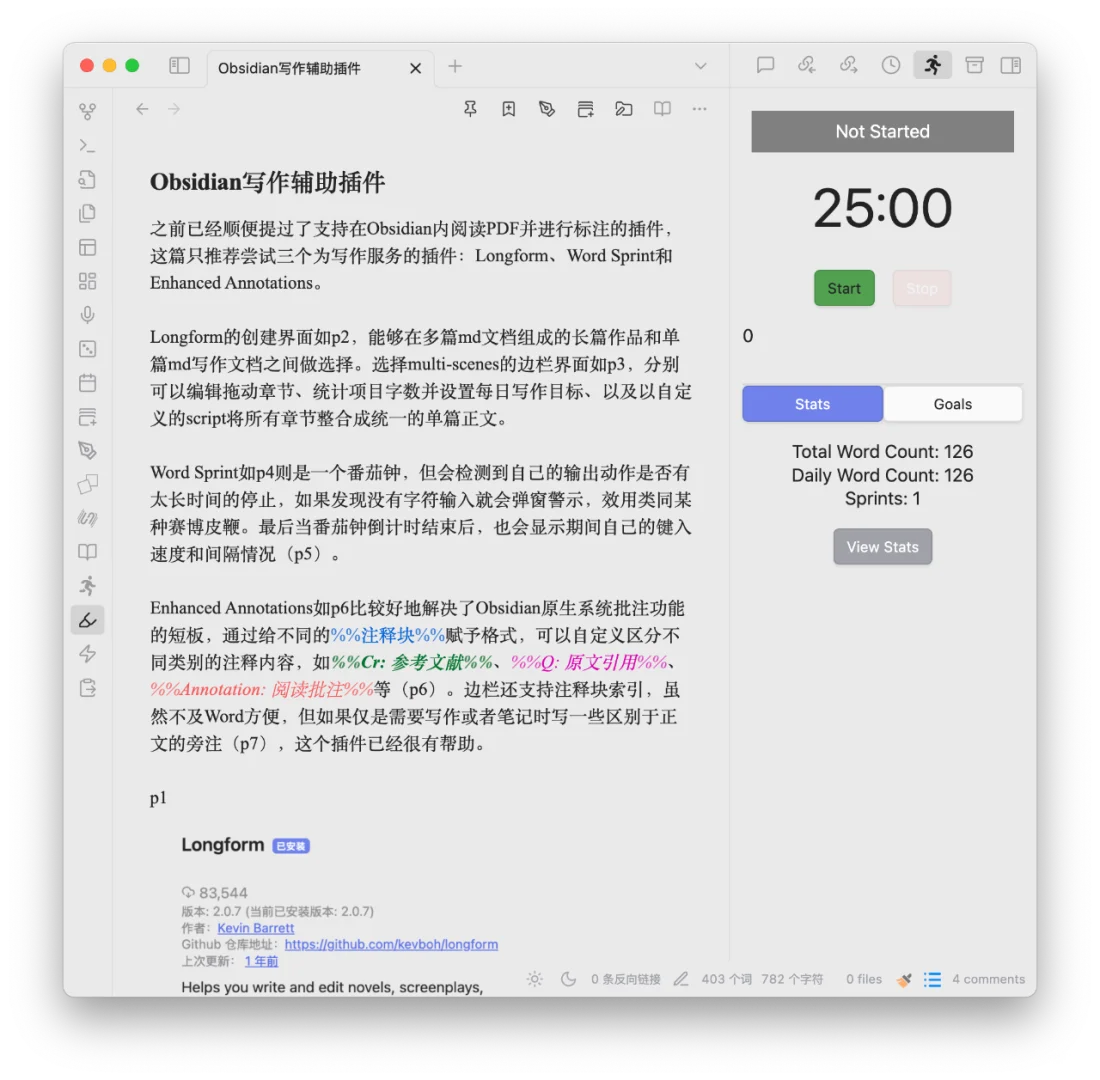Bookmark this note with bookmark-plus icon
Viewport: 1100px width, 1080px height.
[509, 109]
